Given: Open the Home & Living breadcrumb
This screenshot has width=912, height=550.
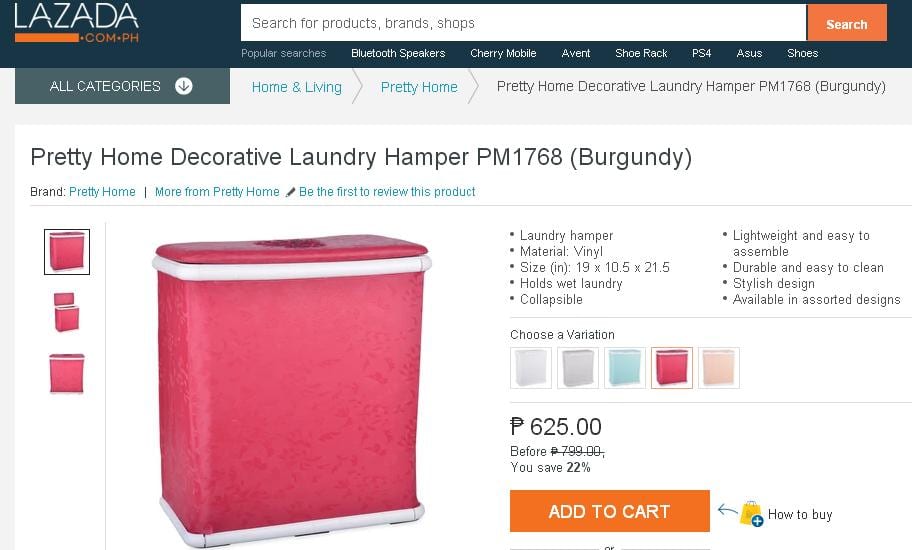Looking at the screenshot, I should click(297, 87).
